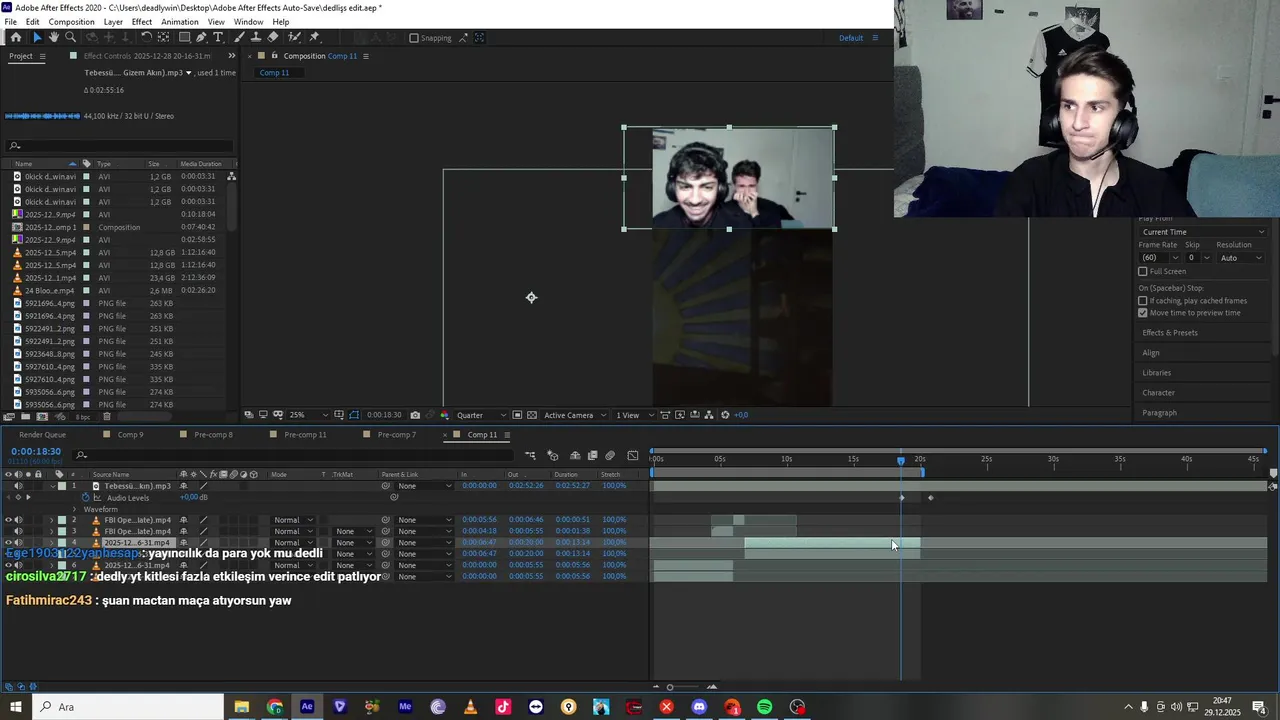
Task: Open the Libraries panel
Action: point(1157,372)
